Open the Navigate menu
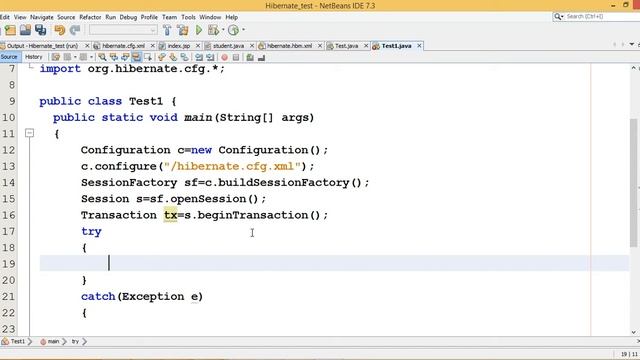The width and height of the screenshot is (640, 360). 42,17
